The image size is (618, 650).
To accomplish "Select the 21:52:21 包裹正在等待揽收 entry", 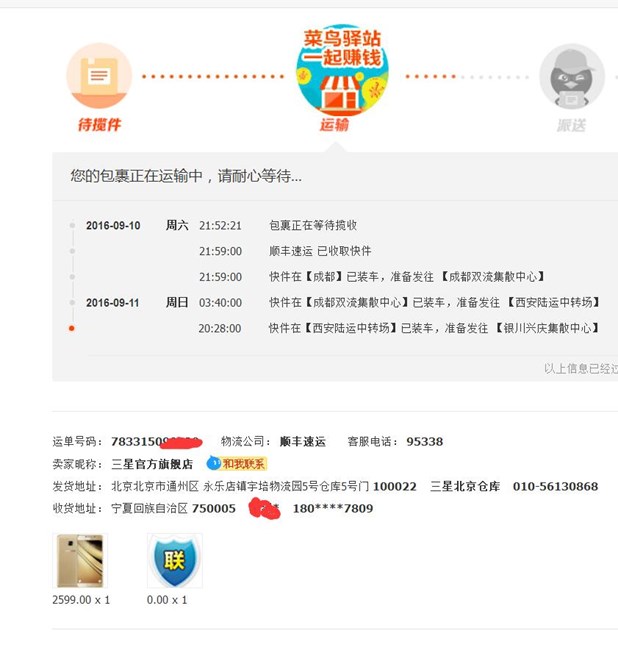I will pyautogui.click(x=278, y=225).
